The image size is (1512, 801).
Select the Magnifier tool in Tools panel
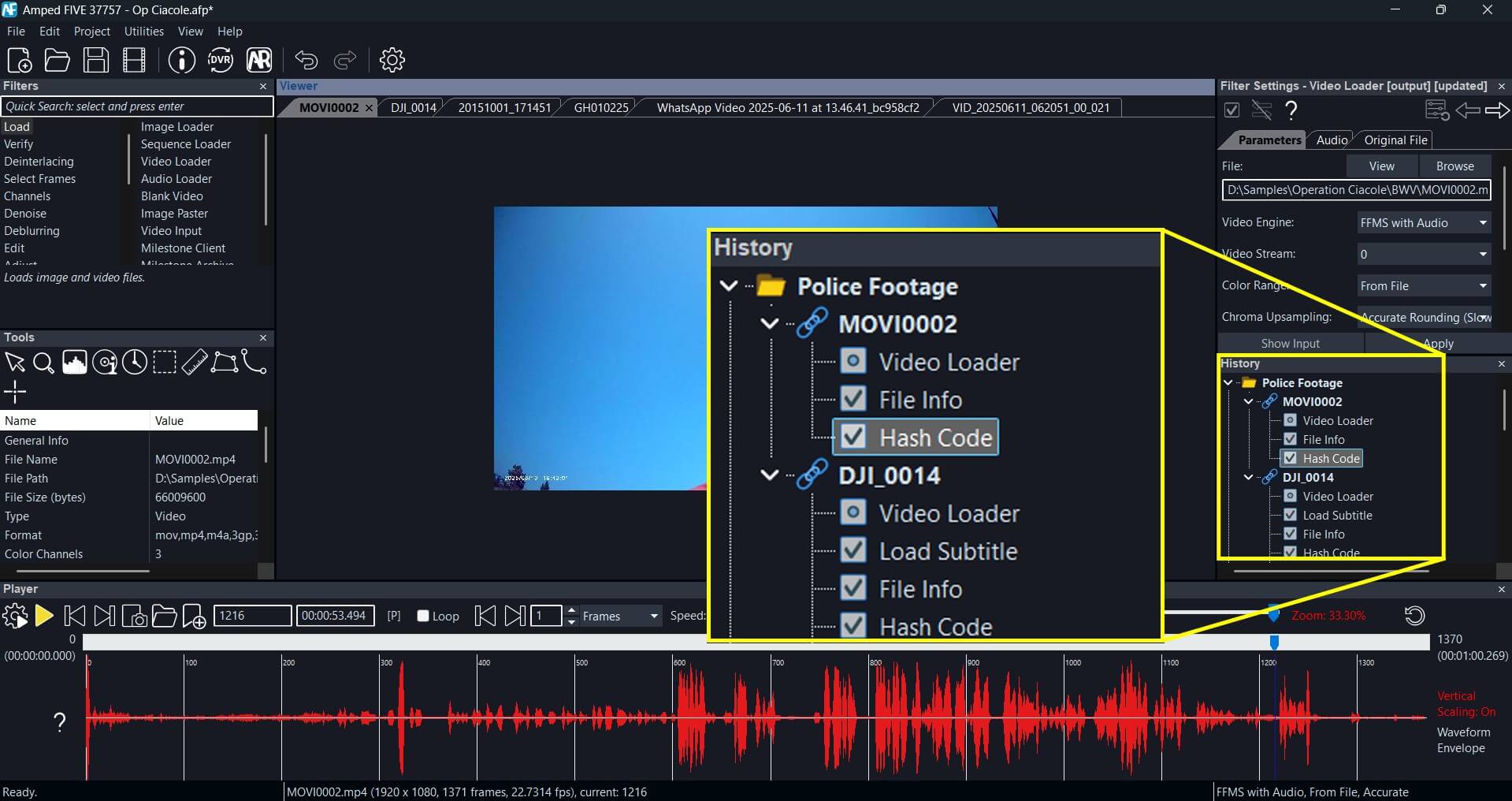[x=44, y=363]
